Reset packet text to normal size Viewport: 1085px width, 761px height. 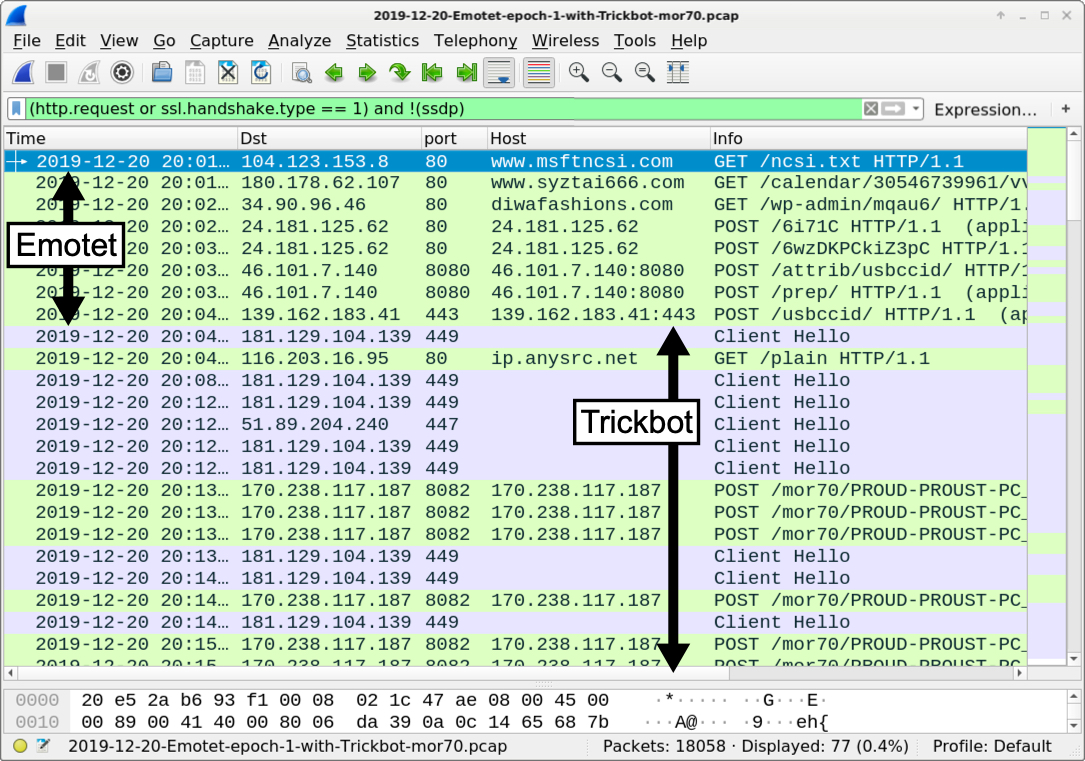645,72
